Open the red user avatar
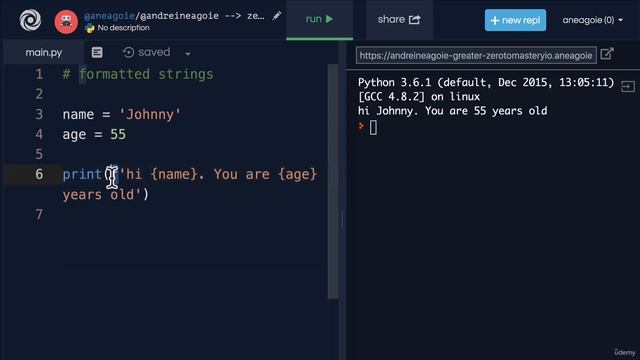Image resolution: width=640 pixels, height=360 pixels. tap(66, 22)
